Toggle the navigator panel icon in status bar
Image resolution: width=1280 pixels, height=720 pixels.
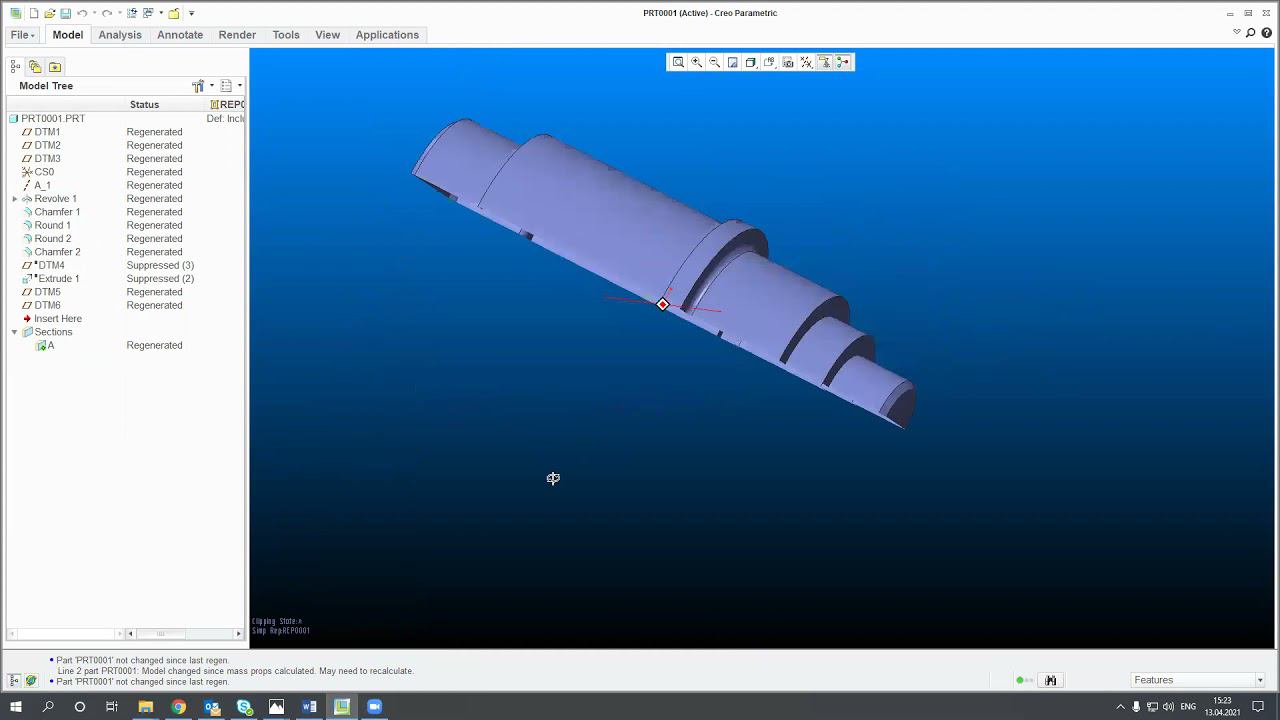coord(15,680)
